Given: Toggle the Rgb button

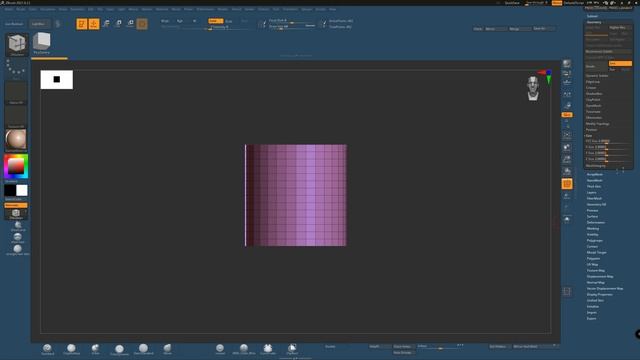Looking at the screenshot, I should 180,21.
